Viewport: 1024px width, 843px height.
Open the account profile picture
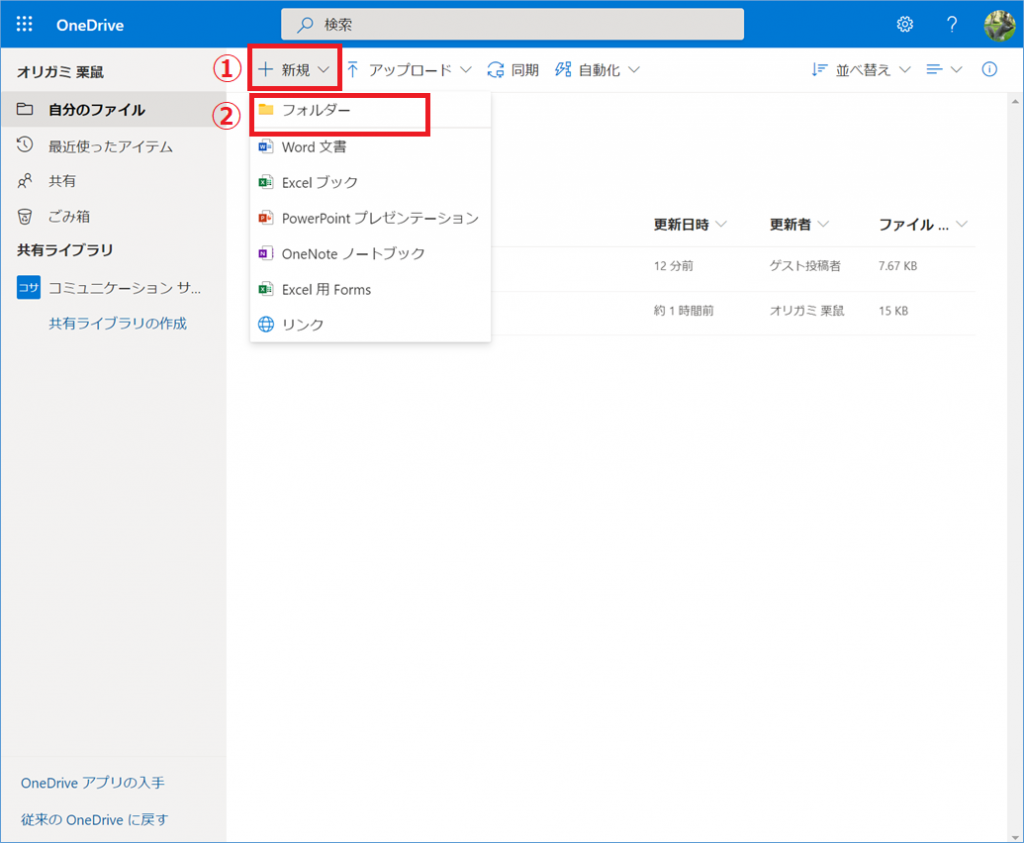pos(999,25)
